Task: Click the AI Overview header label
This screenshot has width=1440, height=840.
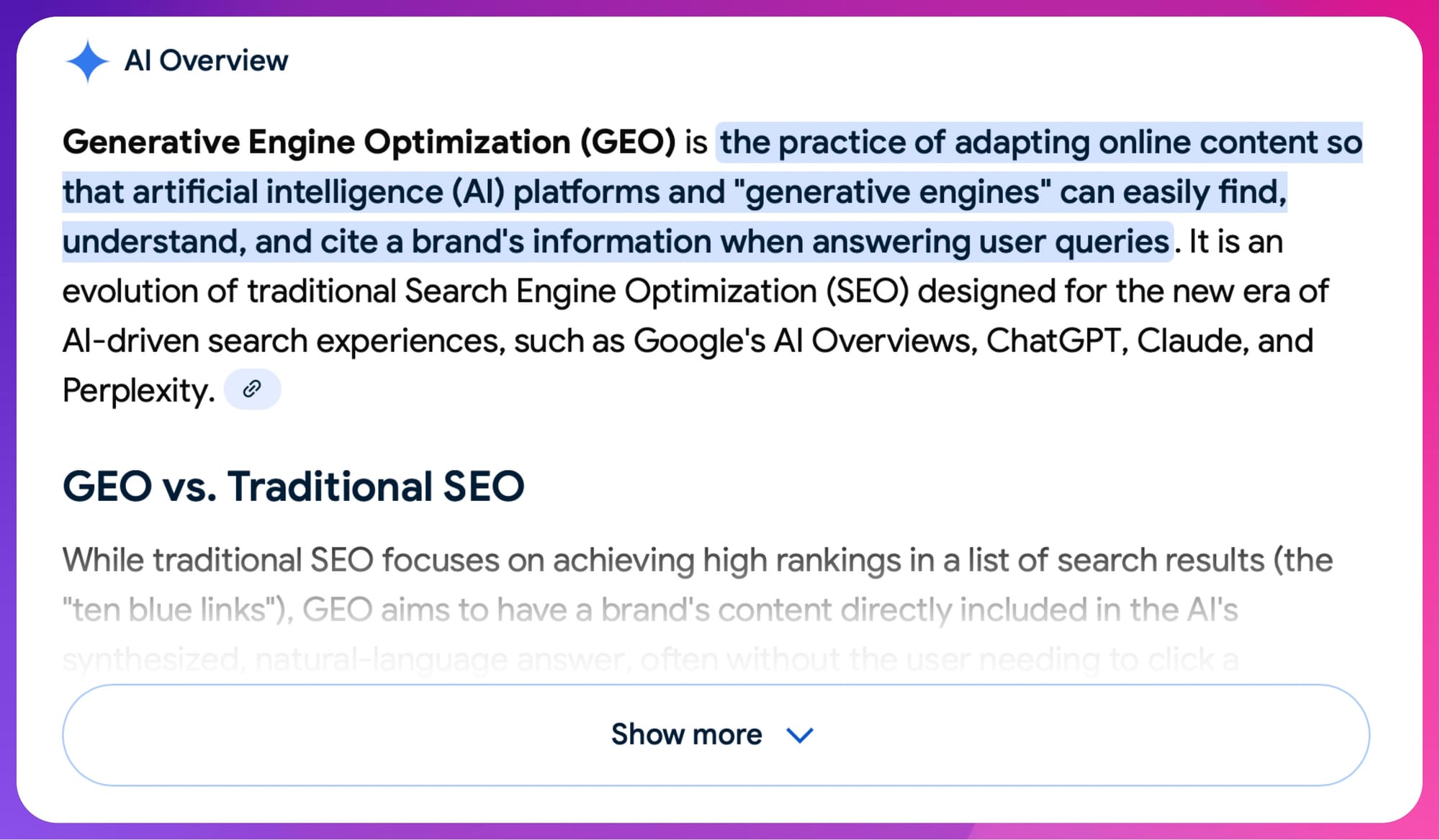Action: [206, 61]
